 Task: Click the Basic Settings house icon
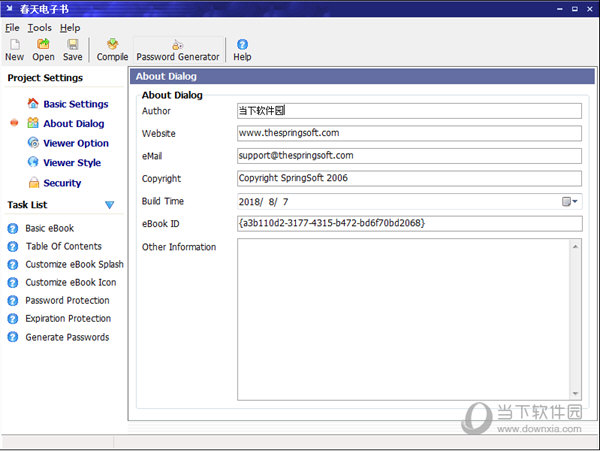tap(33, 103)
